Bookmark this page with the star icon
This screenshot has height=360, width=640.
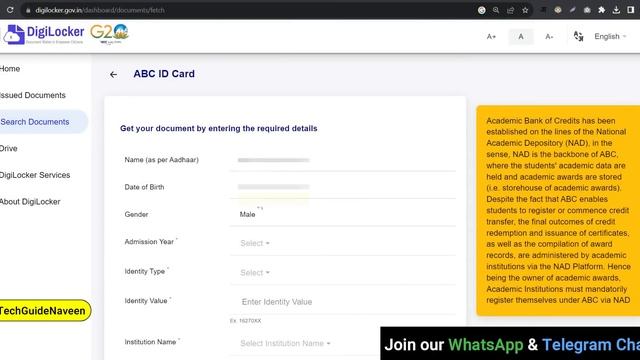click(525, 10)
